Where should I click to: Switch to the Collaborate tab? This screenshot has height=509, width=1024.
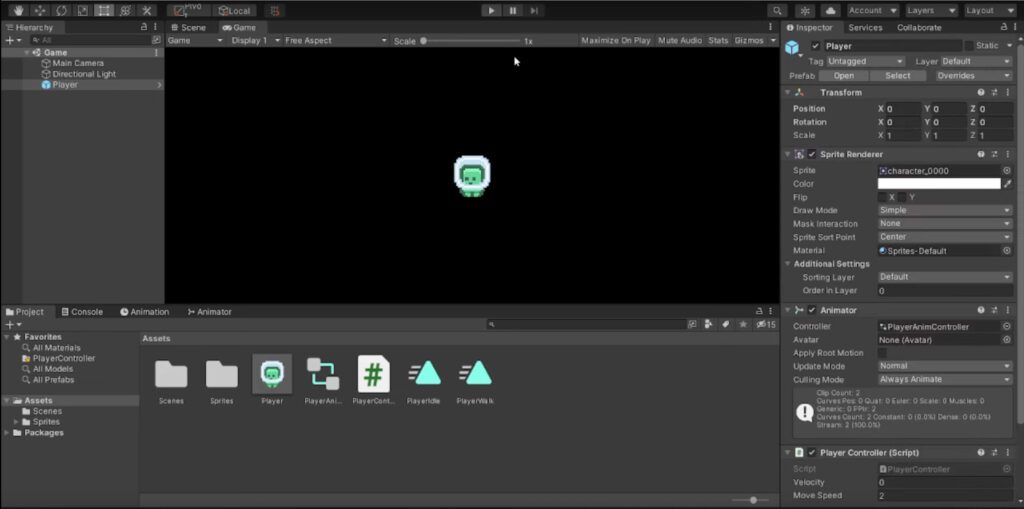pos(919,27)
